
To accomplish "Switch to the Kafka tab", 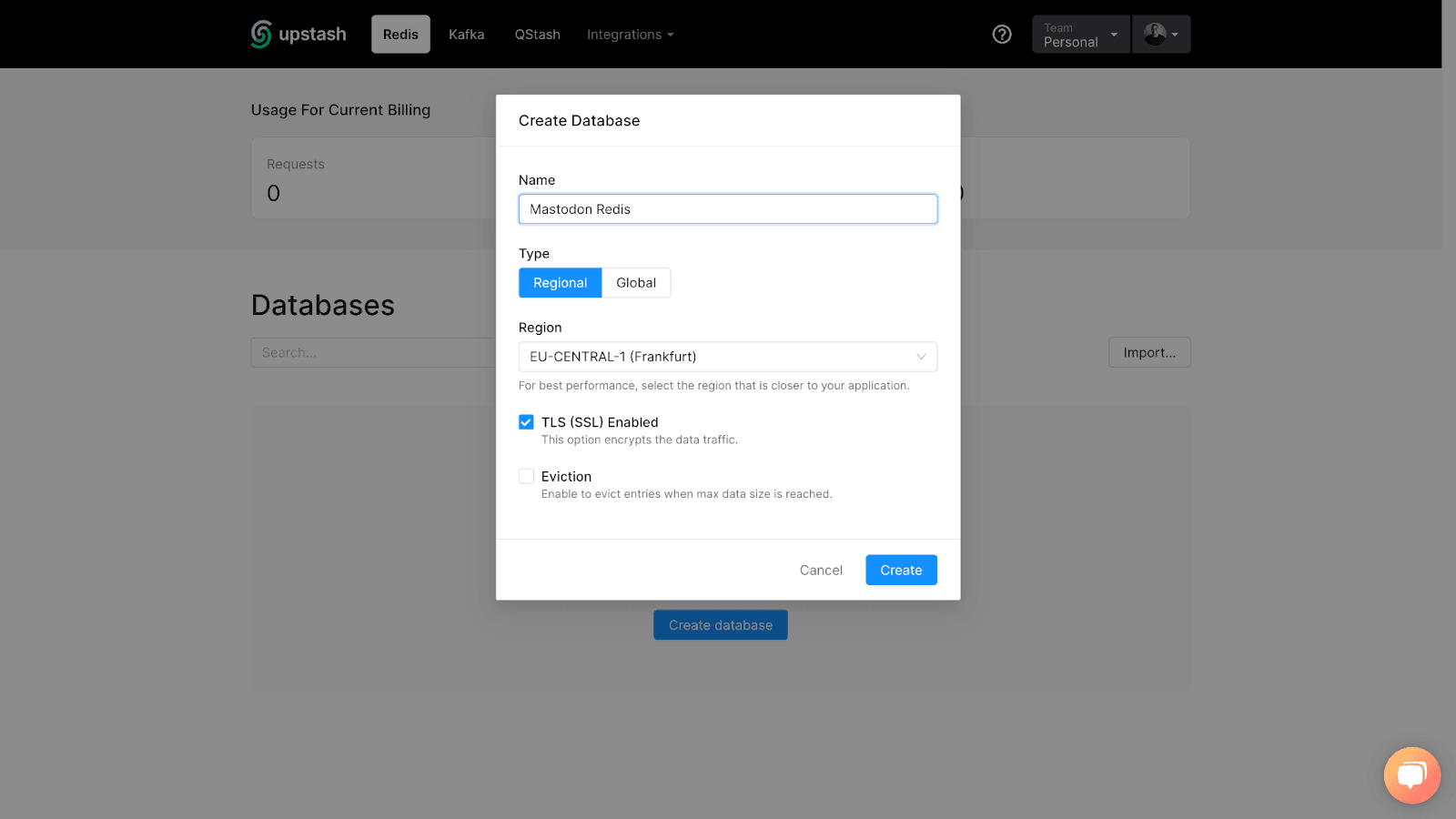I will (466, 34).
